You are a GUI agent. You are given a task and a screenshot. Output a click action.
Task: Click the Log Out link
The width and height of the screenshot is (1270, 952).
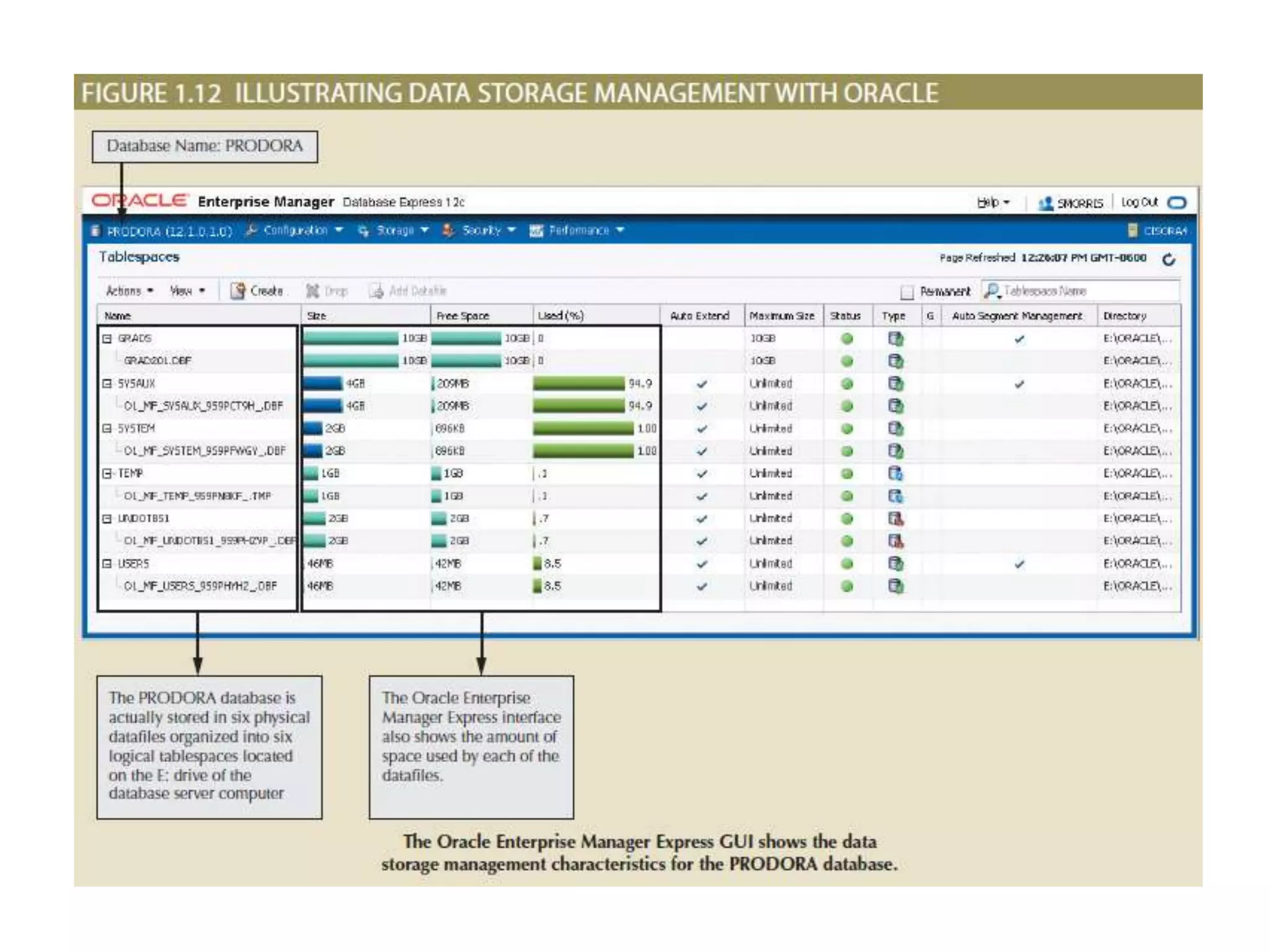point(1139,203)
